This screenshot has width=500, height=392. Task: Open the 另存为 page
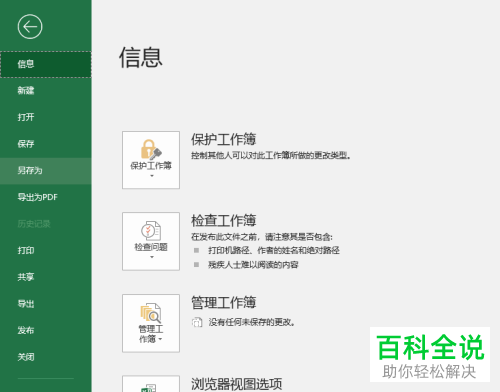point(46,171)
